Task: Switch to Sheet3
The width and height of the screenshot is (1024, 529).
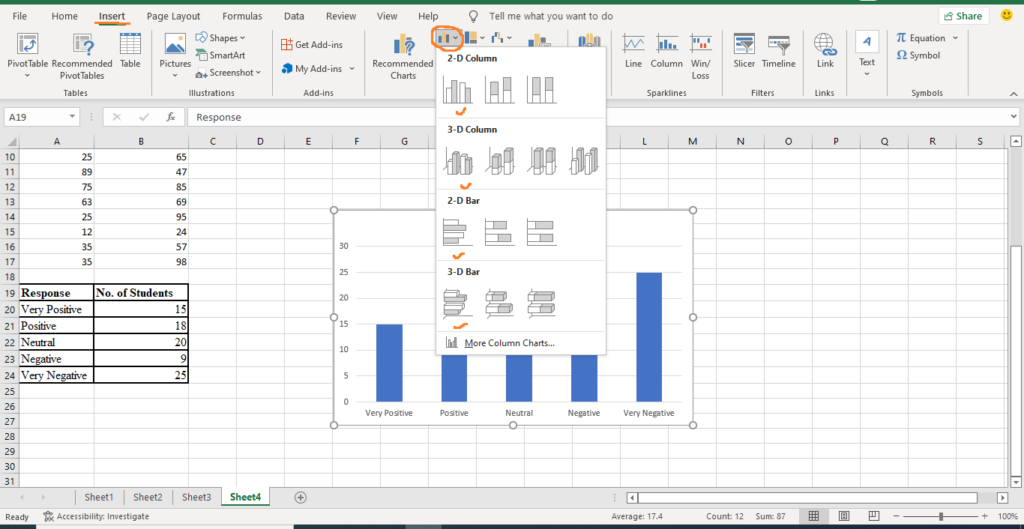Action: click(x=197, y=497)
